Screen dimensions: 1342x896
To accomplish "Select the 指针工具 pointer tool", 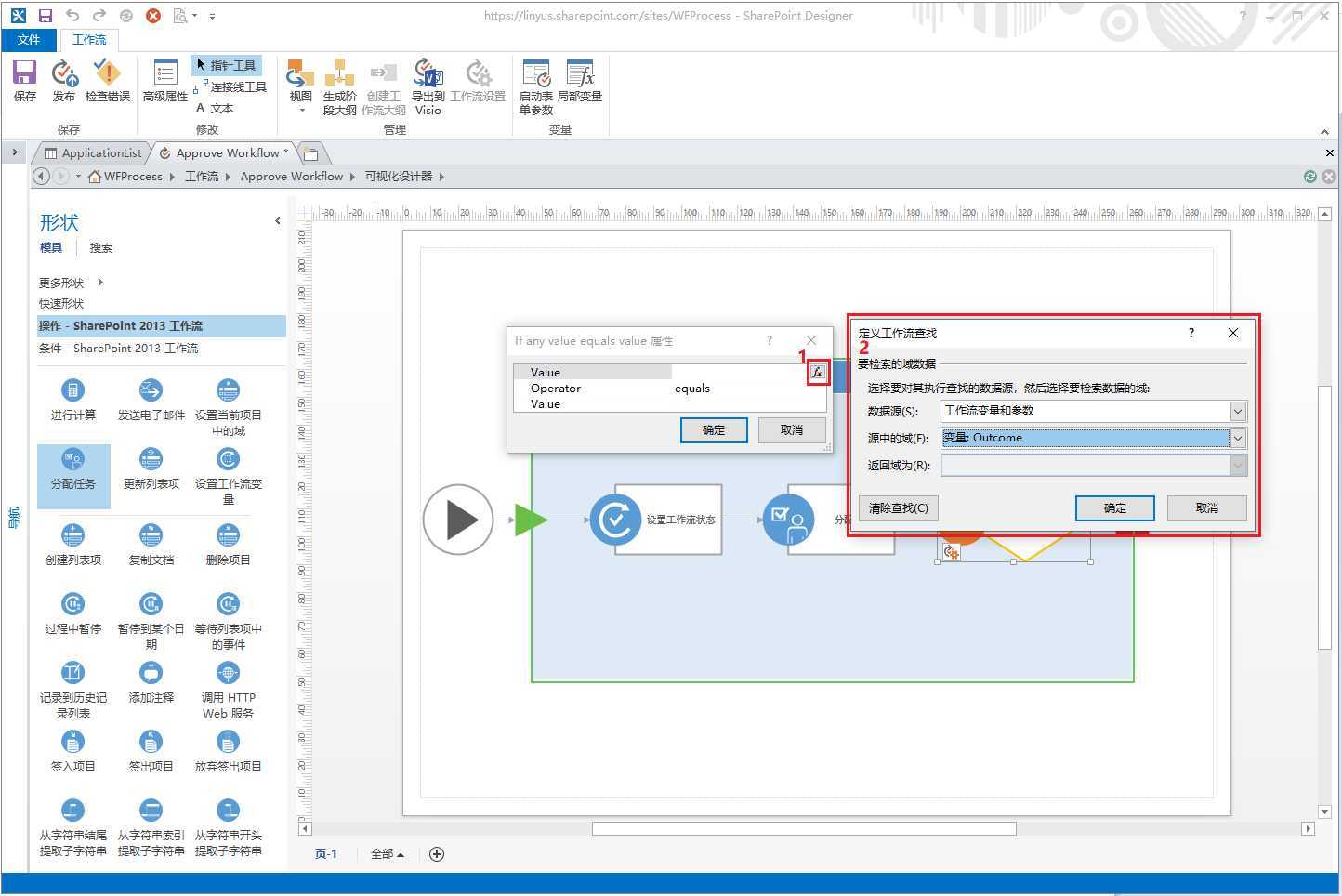I will 227,65.
